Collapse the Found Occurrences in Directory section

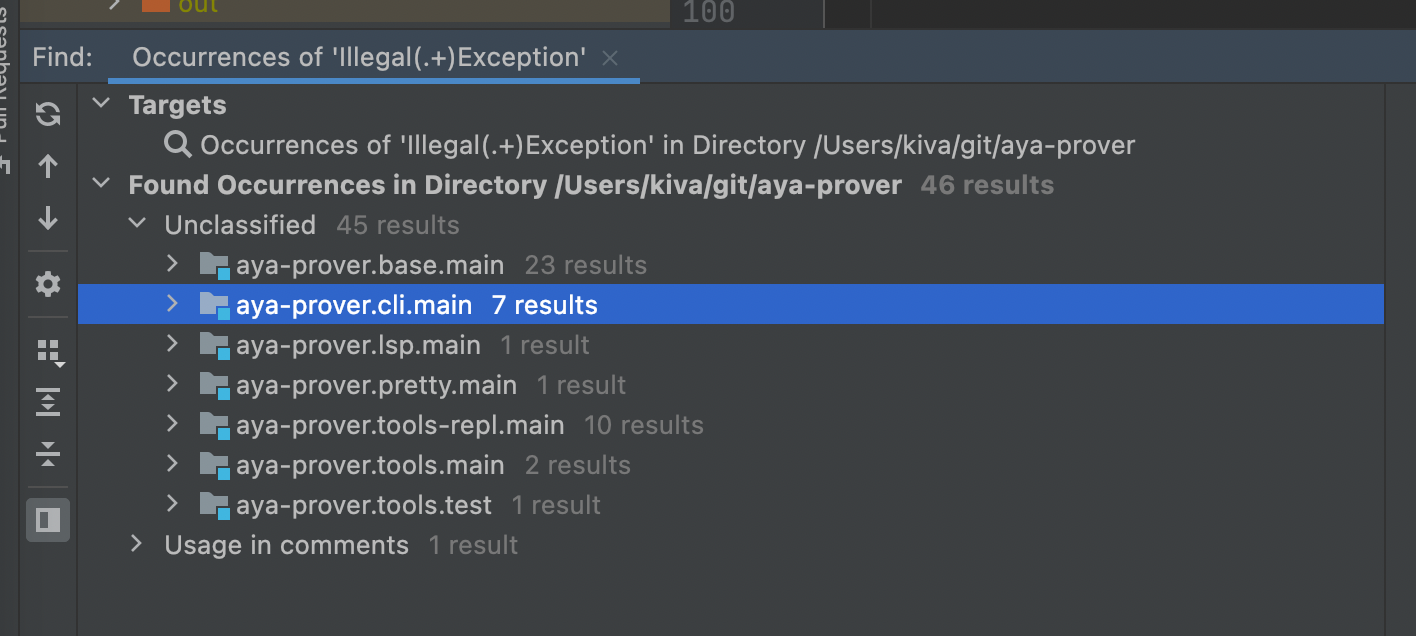click(100, 184)
